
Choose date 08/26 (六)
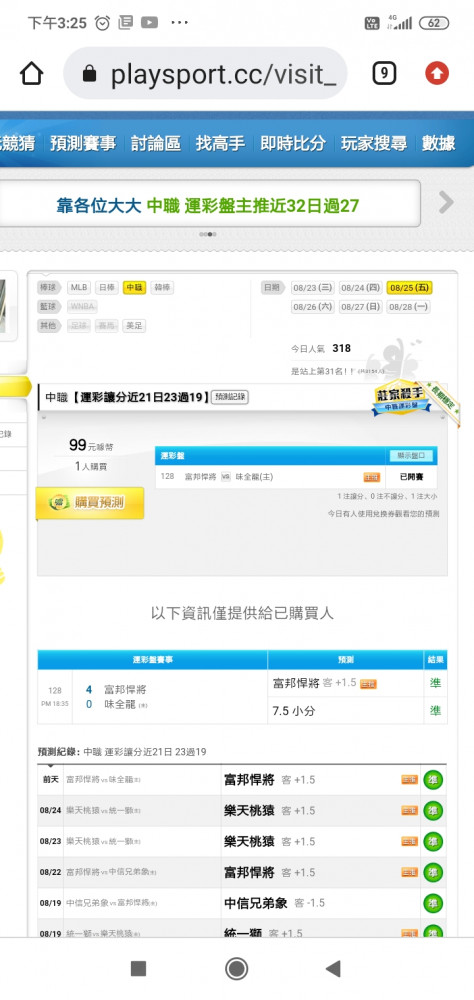(313, 307)
